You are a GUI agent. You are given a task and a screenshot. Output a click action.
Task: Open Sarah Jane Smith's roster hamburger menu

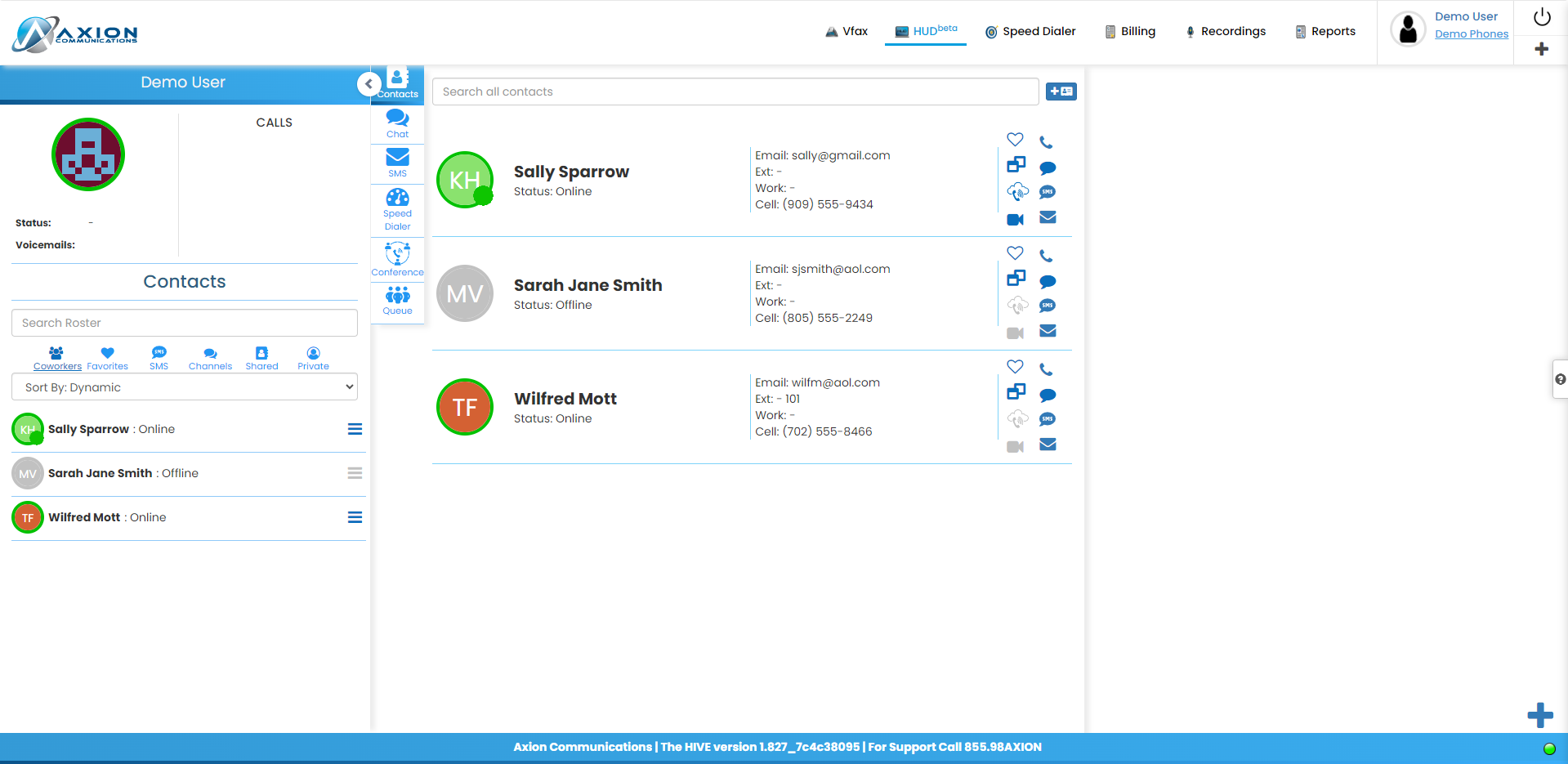point(355,473)
